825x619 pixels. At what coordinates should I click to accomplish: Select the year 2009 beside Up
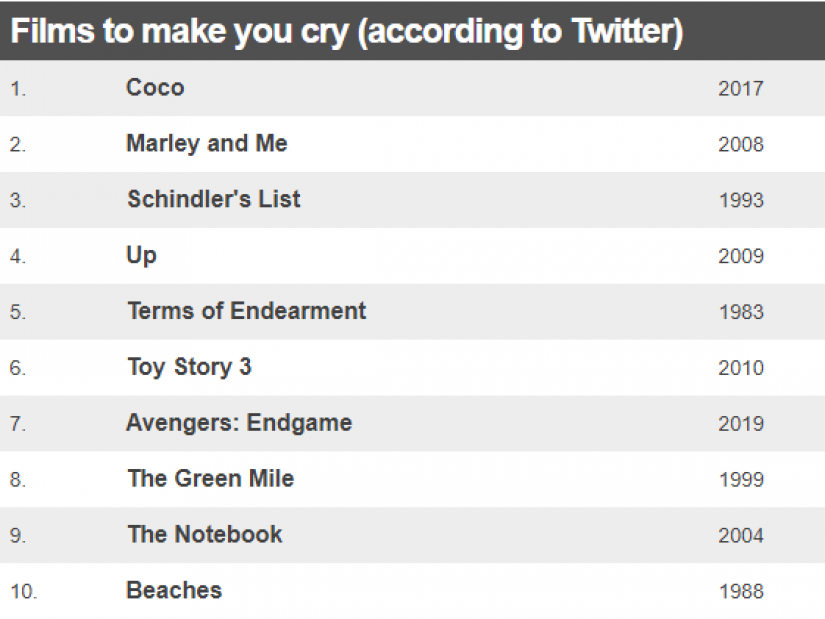[x=741, y=256]
